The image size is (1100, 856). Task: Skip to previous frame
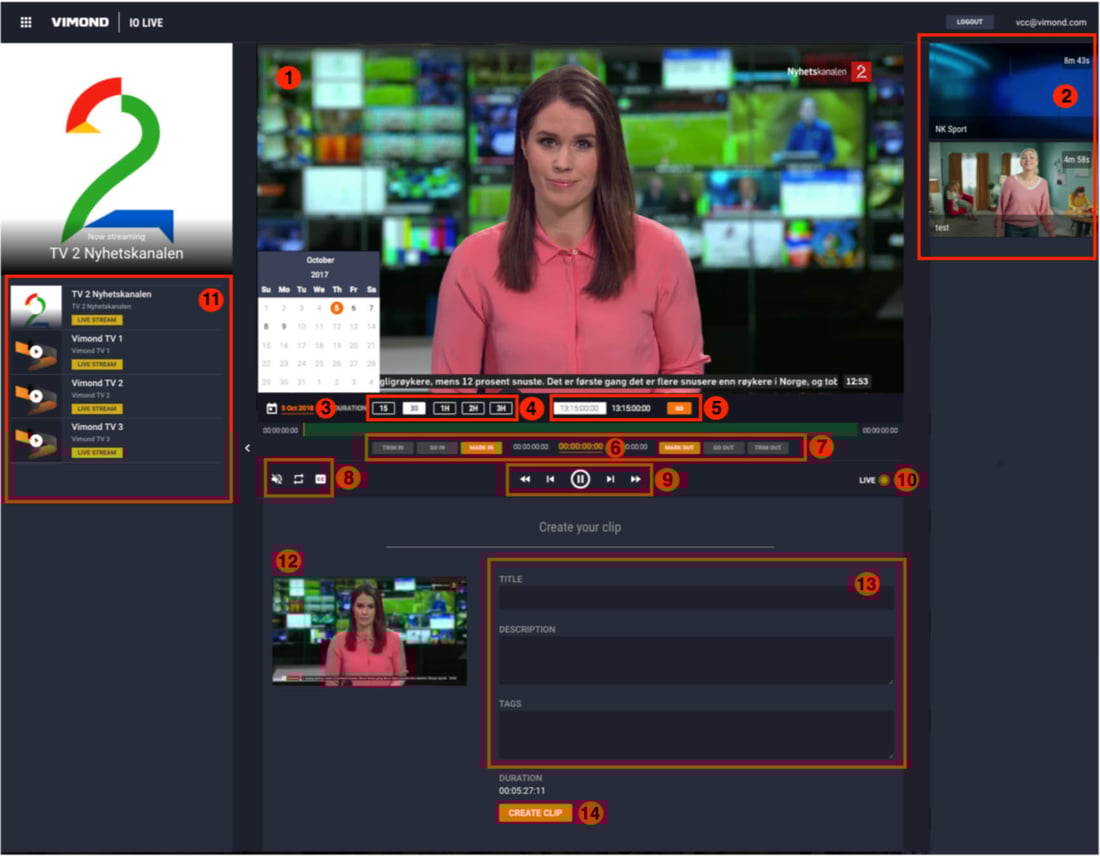551,479
